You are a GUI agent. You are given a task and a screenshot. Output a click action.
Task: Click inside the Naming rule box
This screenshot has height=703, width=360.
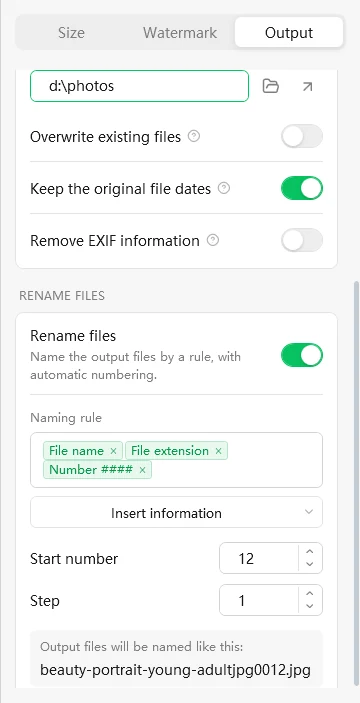click(176, 460)
